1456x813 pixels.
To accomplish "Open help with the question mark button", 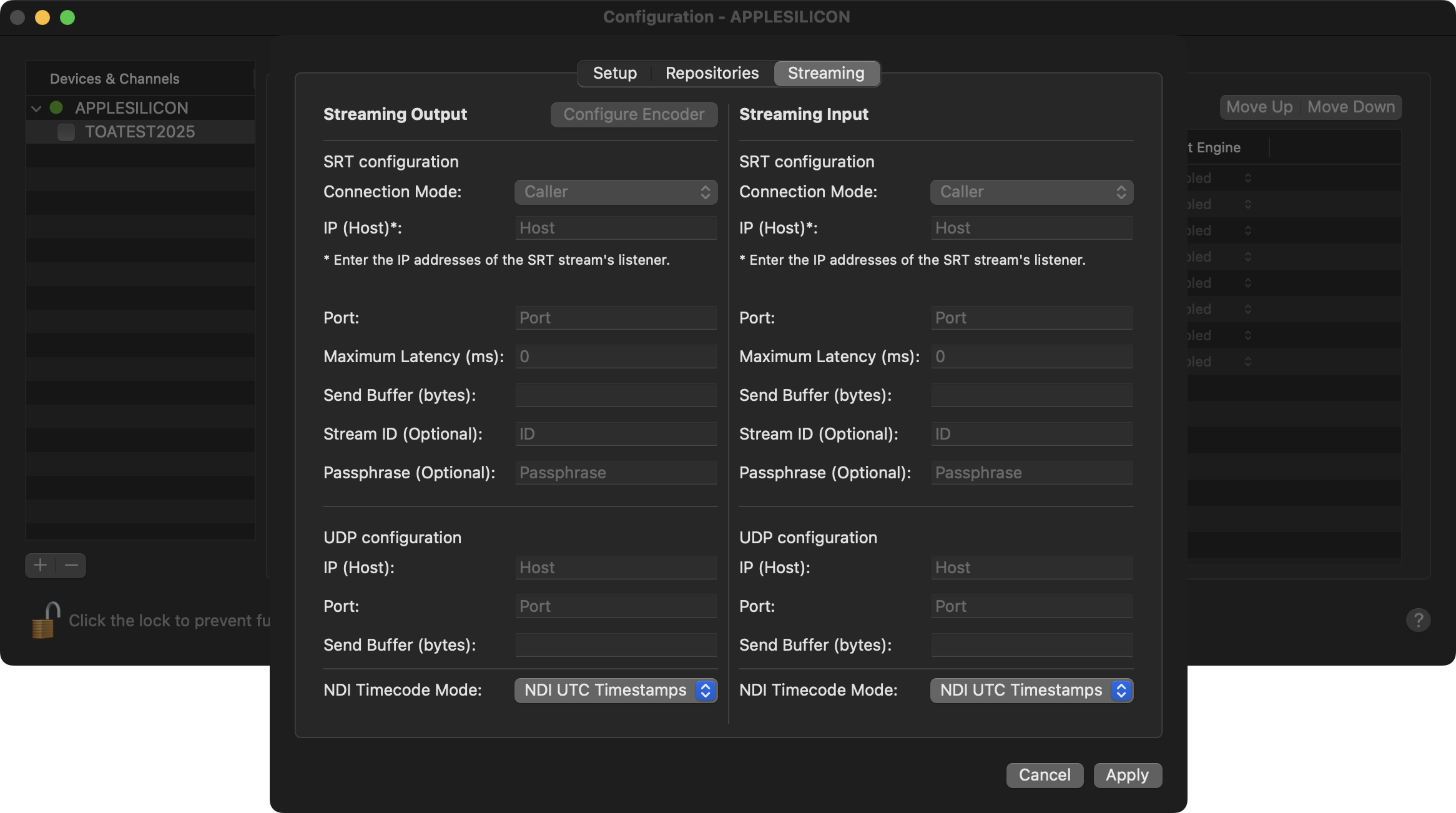I will 1418,620.
